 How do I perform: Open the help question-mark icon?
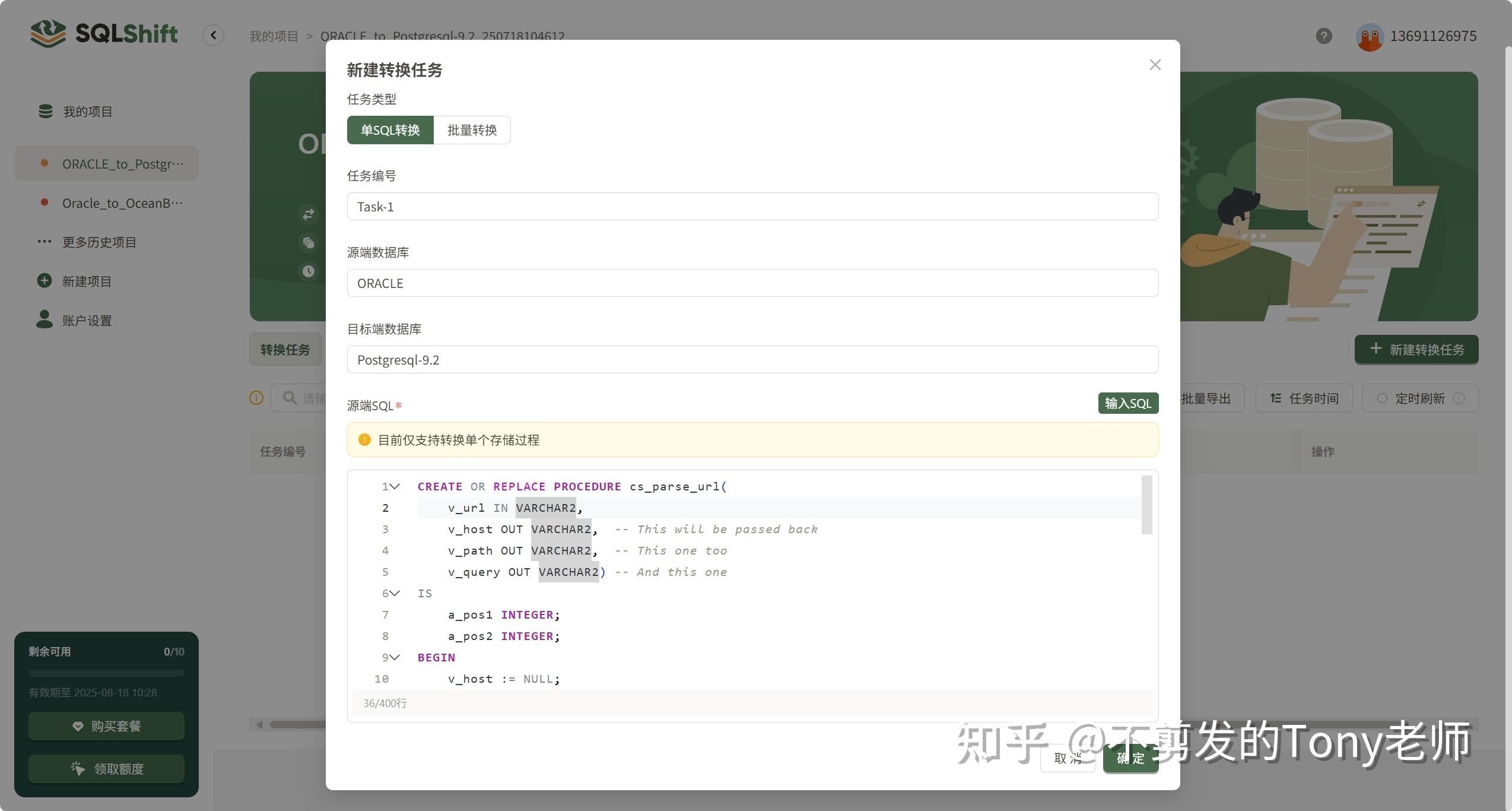coord(1324,36)
